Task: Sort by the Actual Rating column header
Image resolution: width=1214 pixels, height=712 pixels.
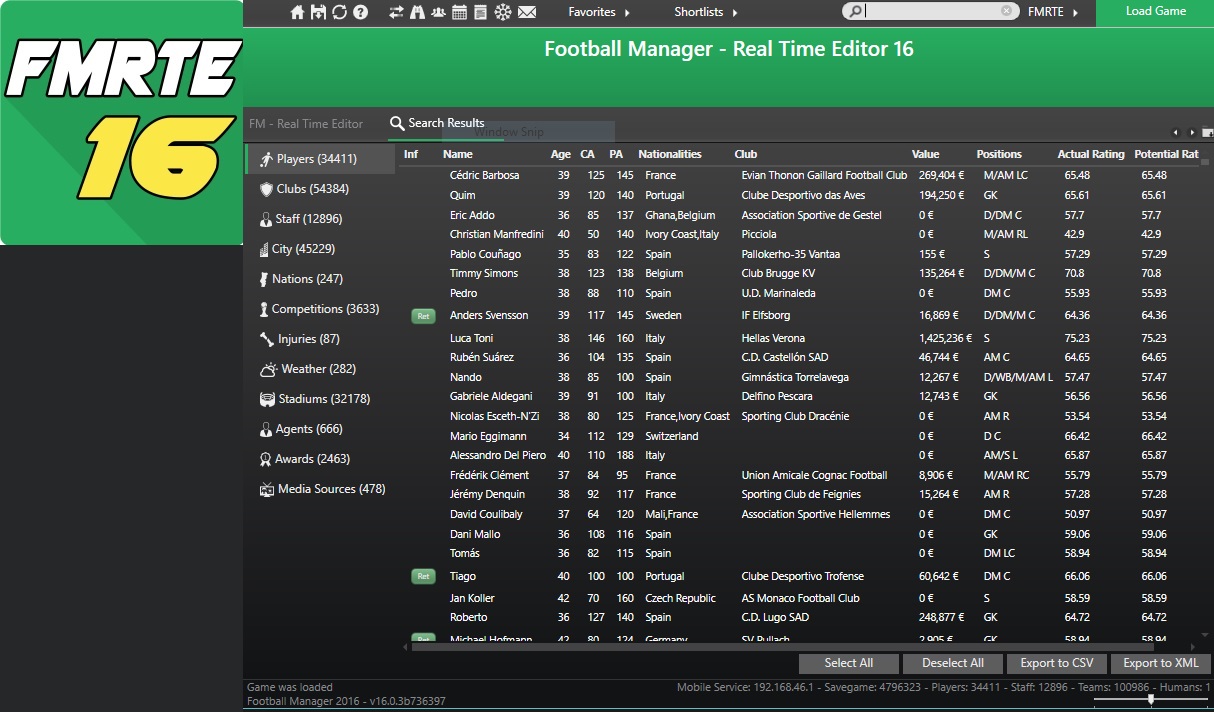Action: click(1091, 154)
